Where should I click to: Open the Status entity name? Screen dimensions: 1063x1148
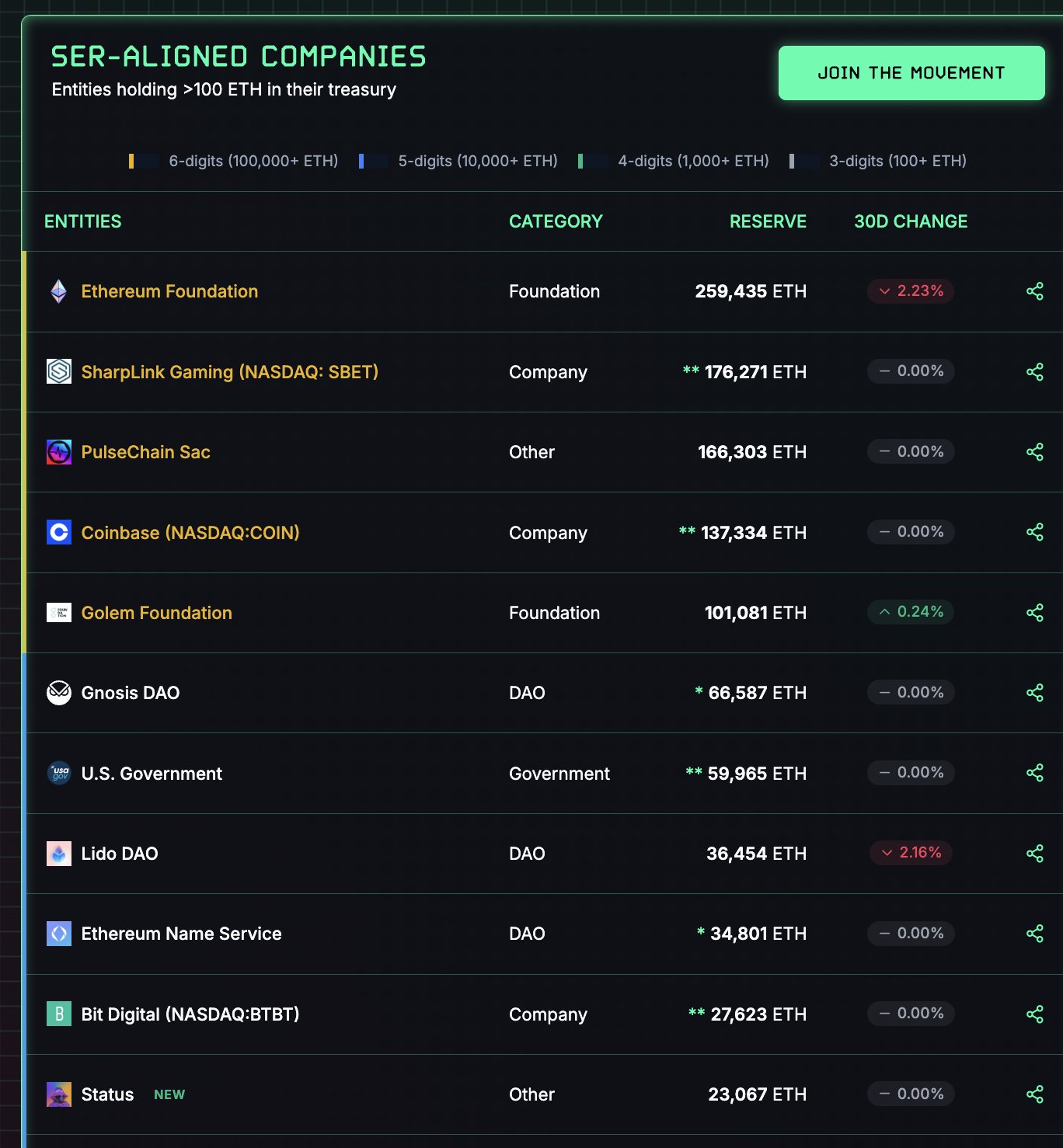pyautogui.click(x=107, y=1094)
